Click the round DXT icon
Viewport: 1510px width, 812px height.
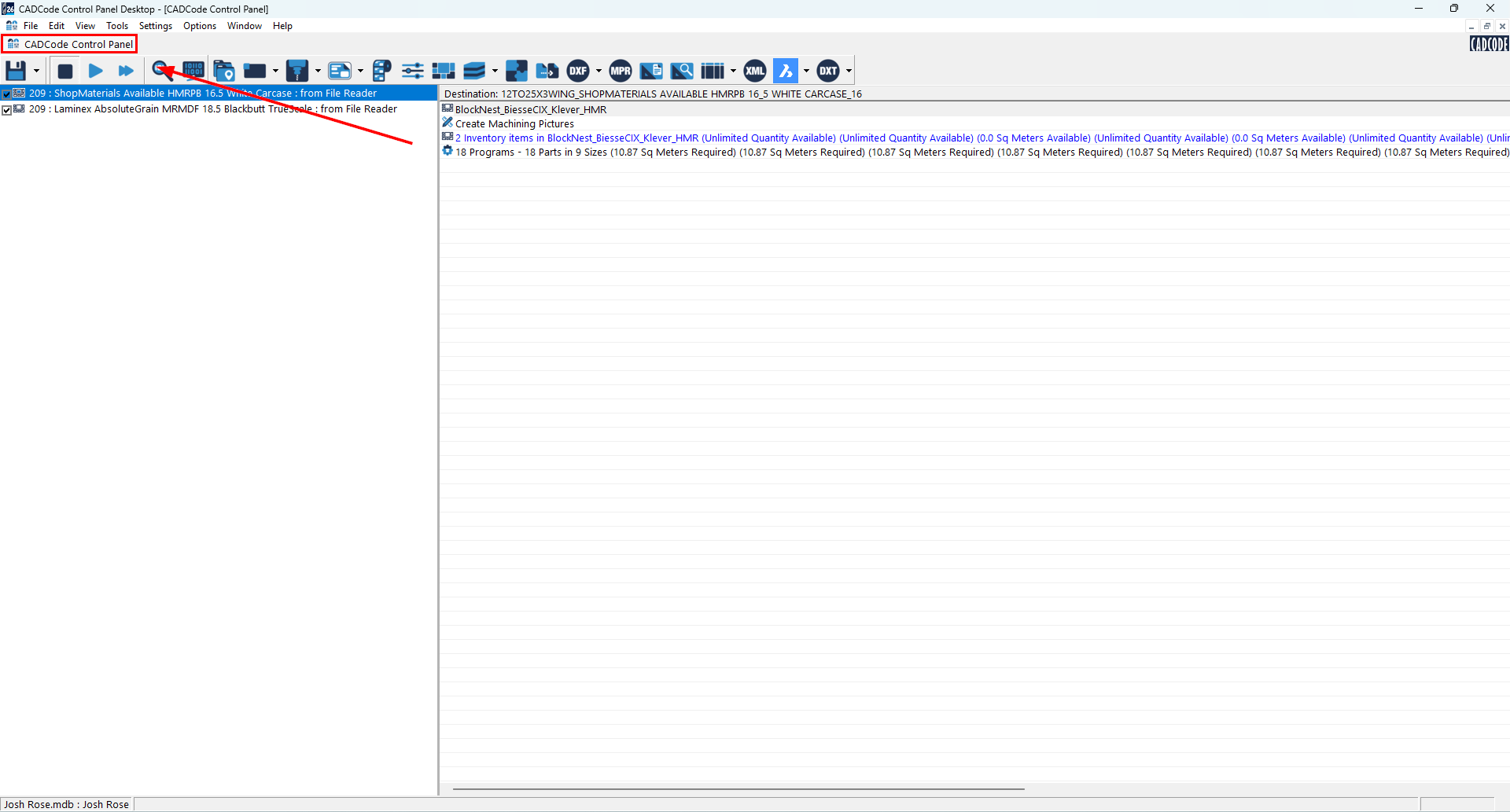828,71
